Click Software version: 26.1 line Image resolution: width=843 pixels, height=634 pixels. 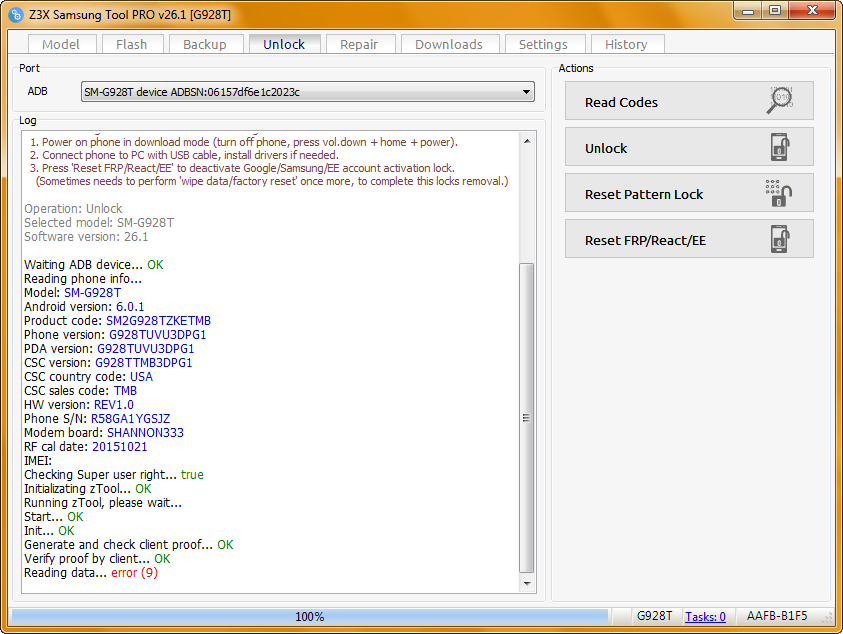click(x=86, y=237)
